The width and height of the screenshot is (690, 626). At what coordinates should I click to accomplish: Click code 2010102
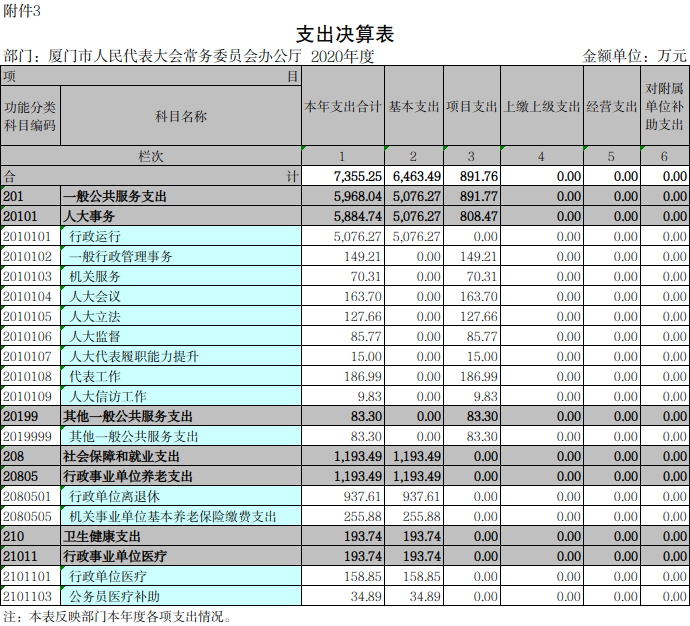(27, 256)
